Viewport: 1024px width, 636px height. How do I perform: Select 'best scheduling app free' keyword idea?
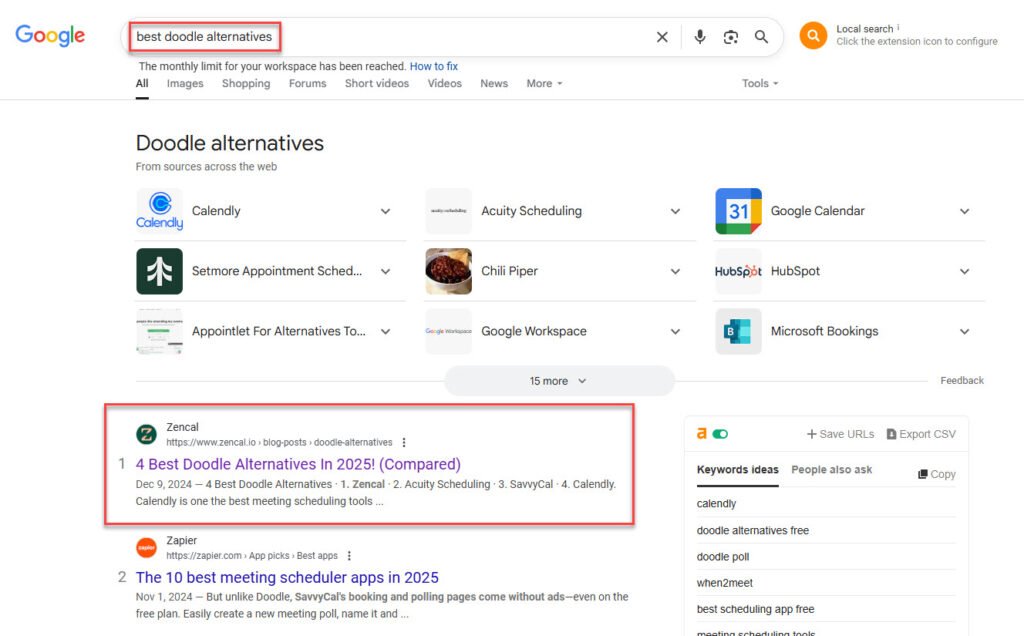[x=756, y=609]
